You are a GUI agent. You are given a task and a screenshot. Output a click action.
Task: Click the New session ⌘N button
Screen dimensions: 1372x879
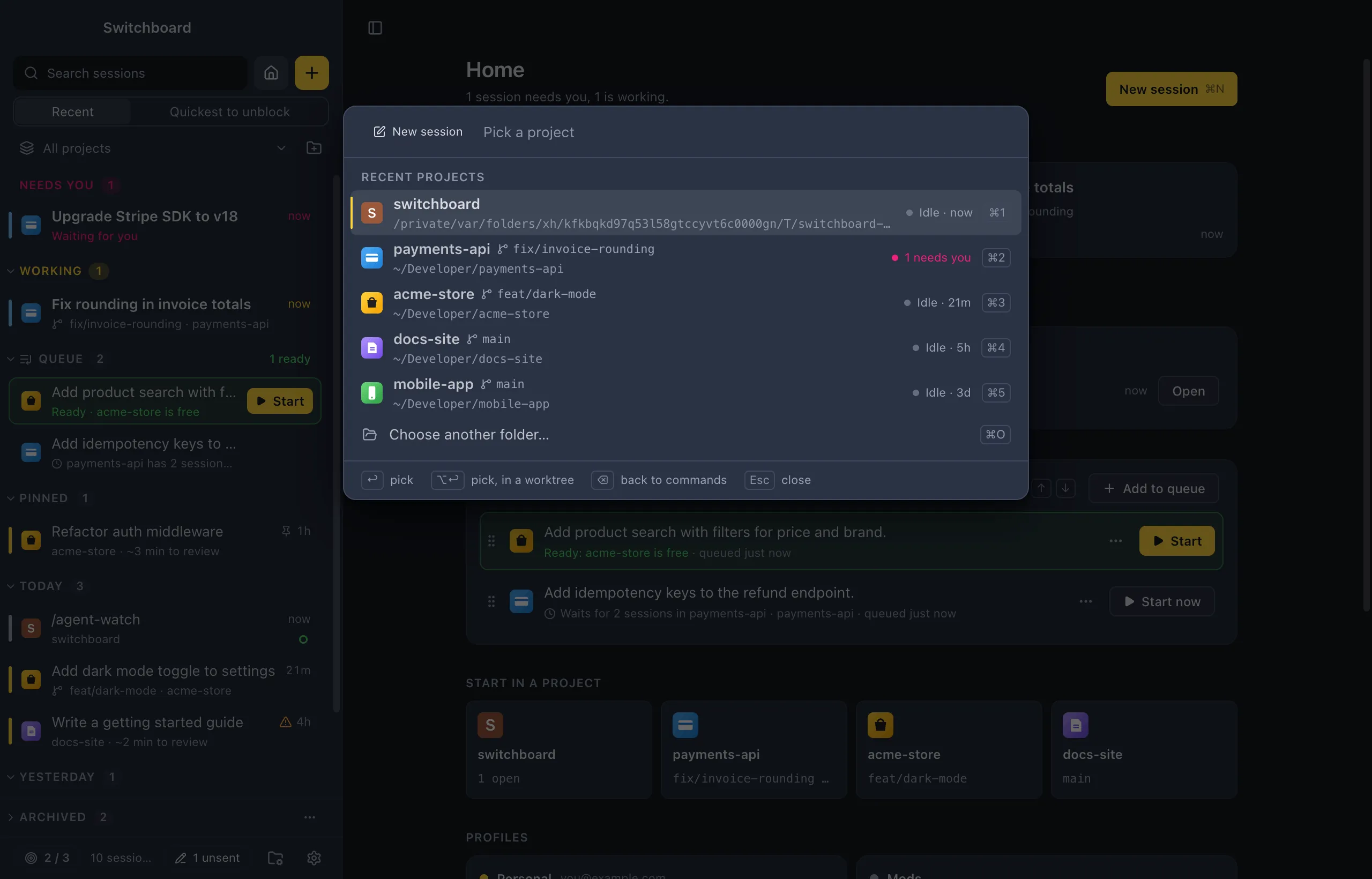tap(1171, 89)
